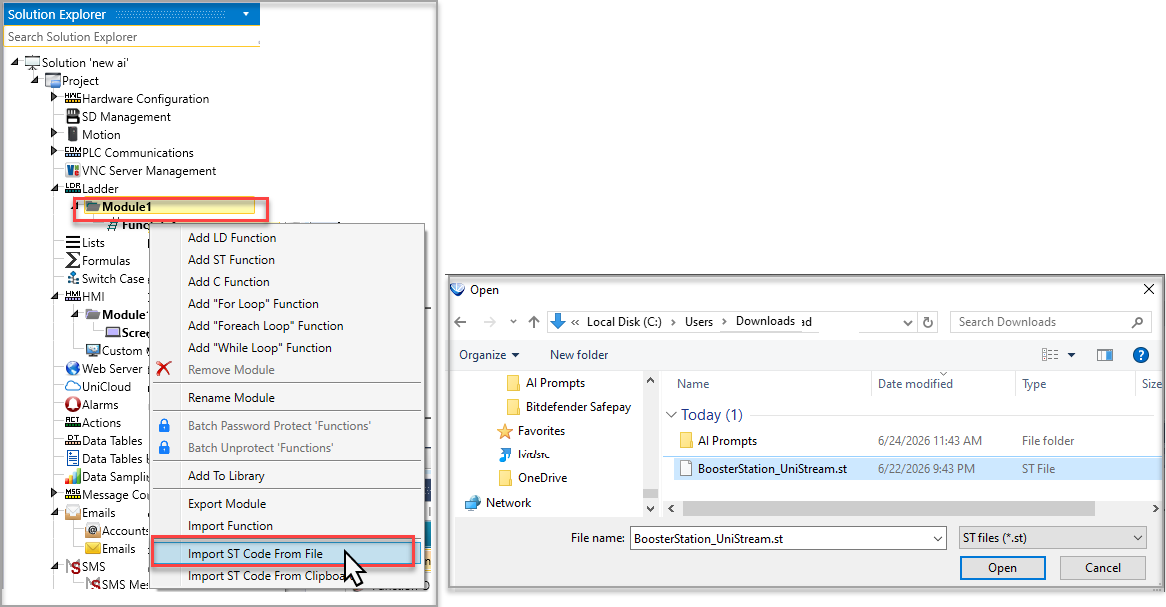1166x607 pixels.
Task: Click the Refresh button in address bar
Action: 928,322
